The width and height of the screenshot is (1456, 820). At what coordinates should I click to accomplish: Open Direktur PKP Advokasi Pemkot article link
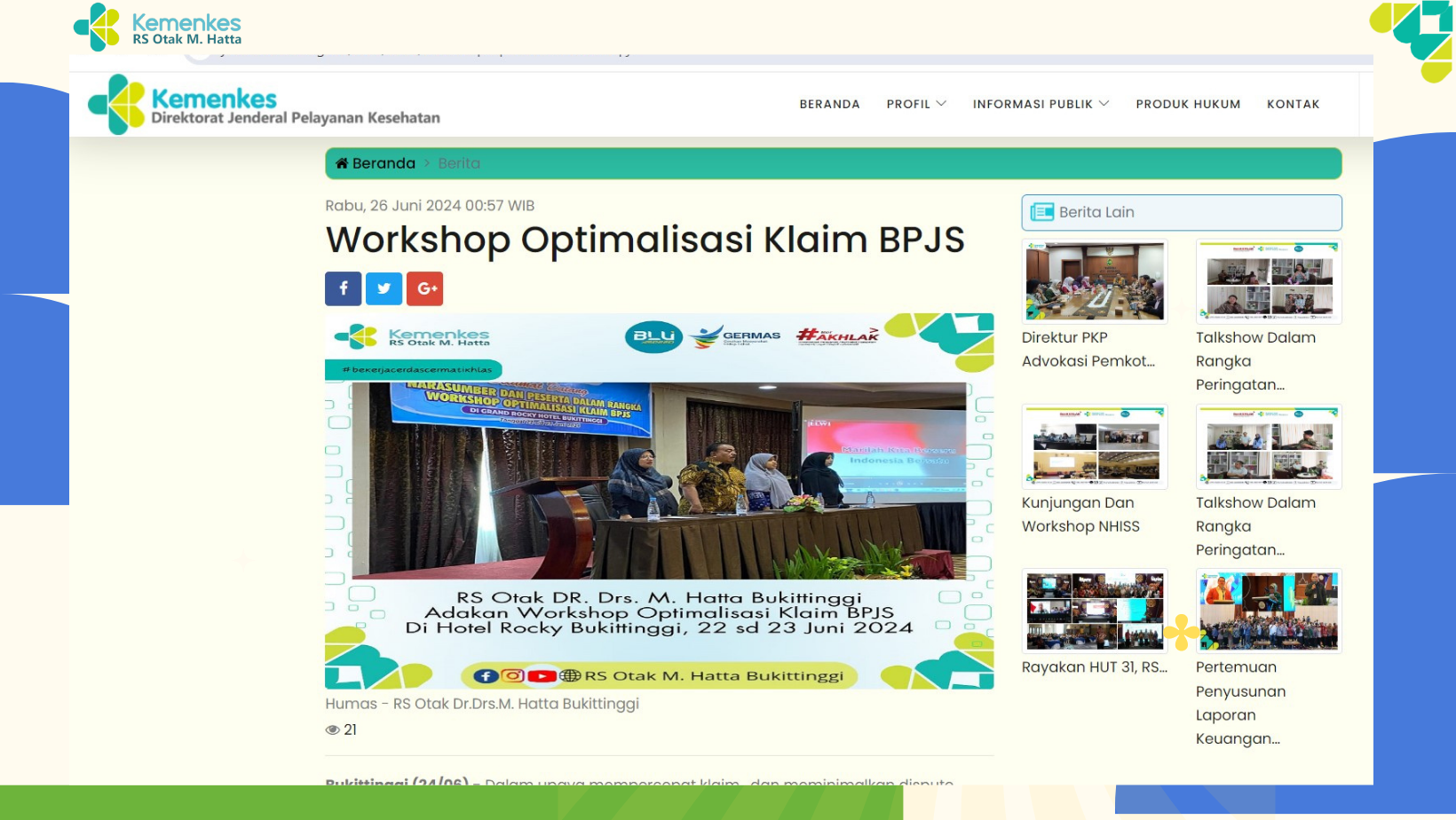(1088, 349)
